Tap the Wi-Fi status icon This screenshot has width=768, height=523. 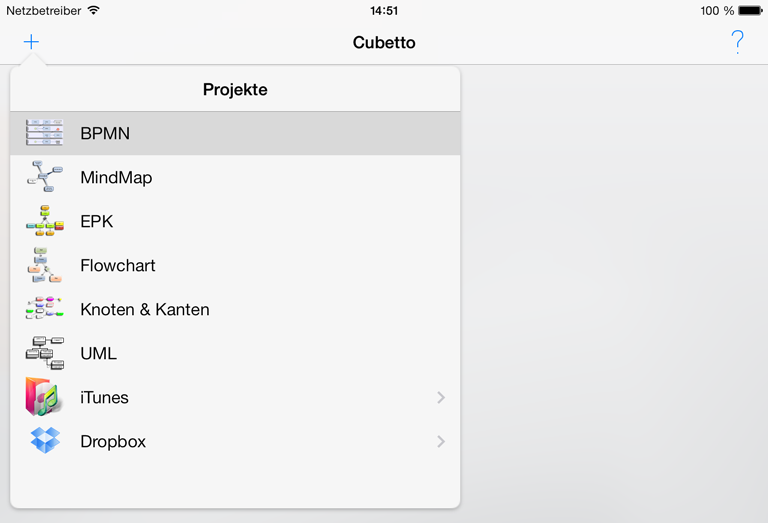94,10
